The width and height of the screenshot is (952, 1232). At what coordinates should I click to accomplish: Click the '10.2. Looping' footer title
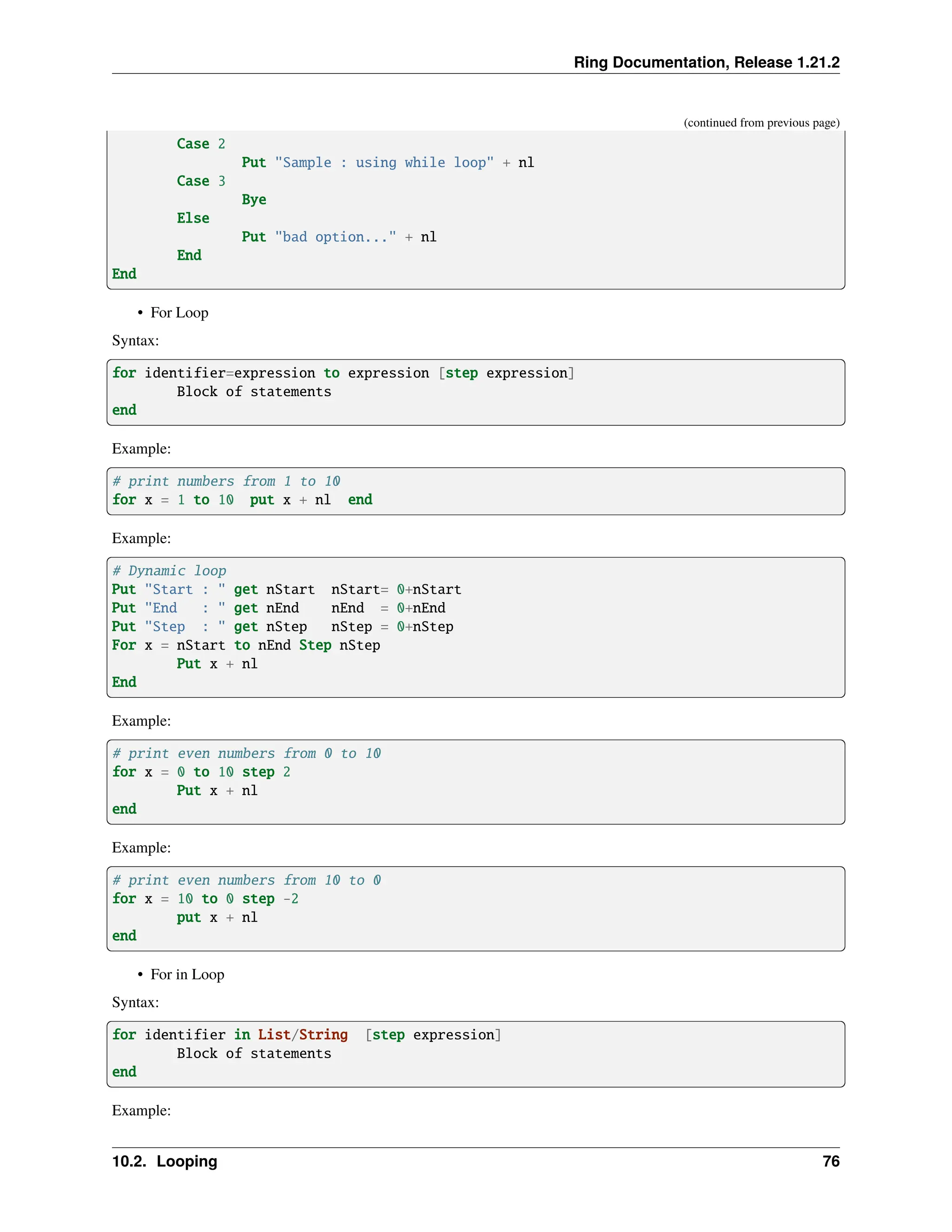pos(165,1161)
